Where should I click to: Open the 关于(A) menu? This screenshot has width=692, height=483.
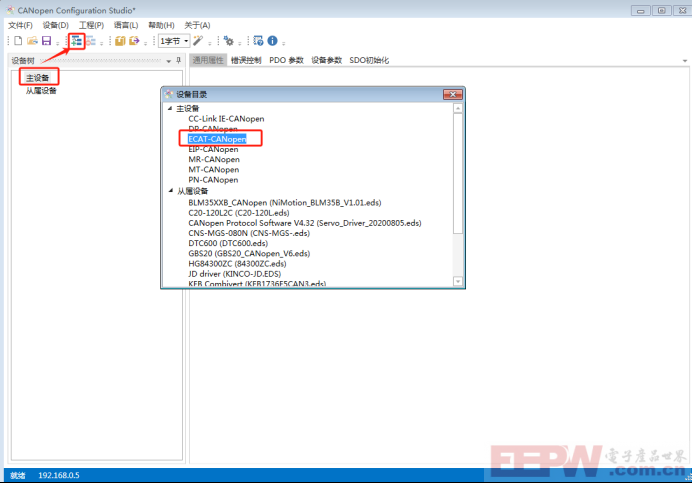197,25
